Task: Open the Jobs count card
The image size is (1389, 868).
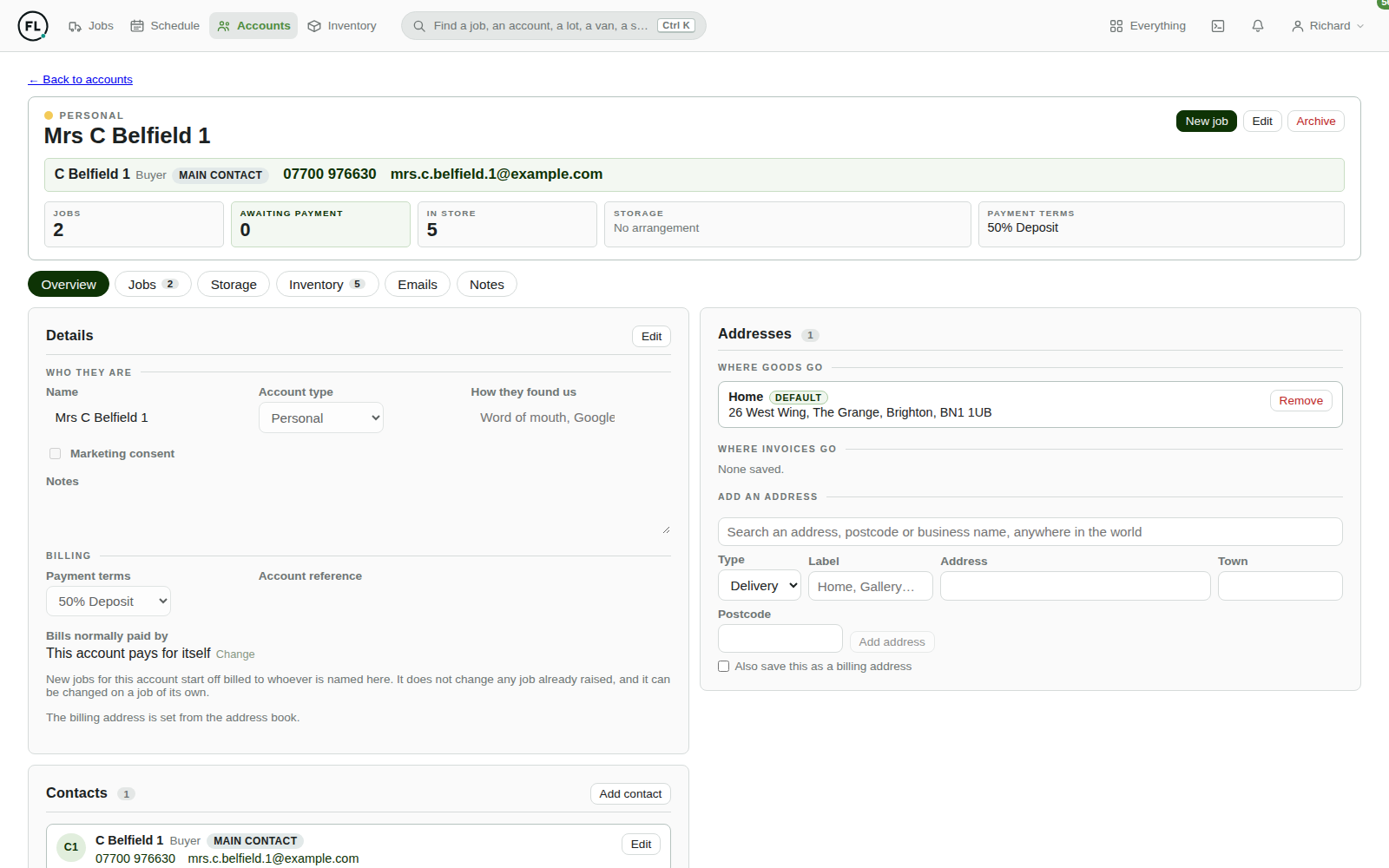Action: click(134, 224)
